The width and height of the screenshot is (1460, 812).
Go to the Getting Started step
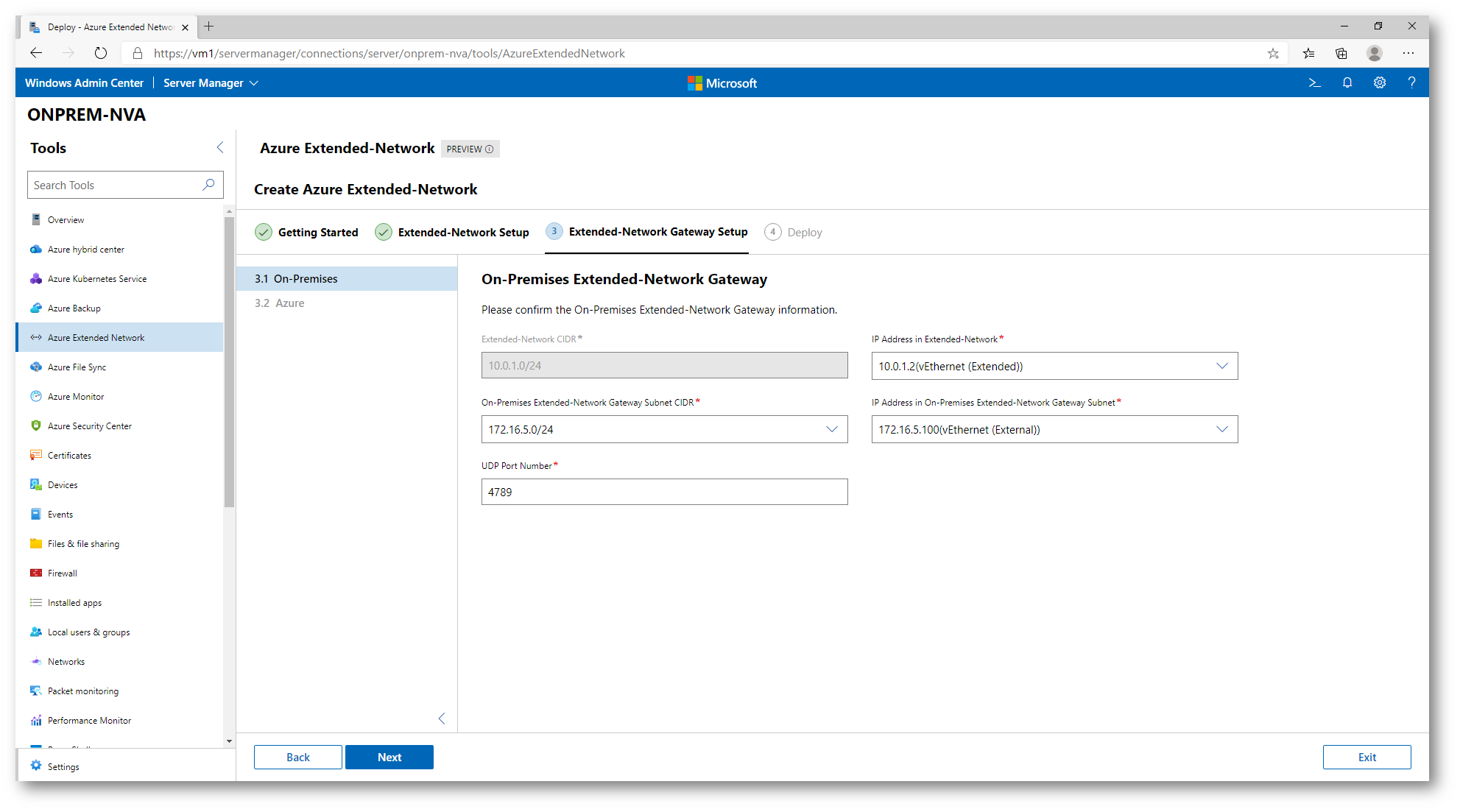point(306,232)
